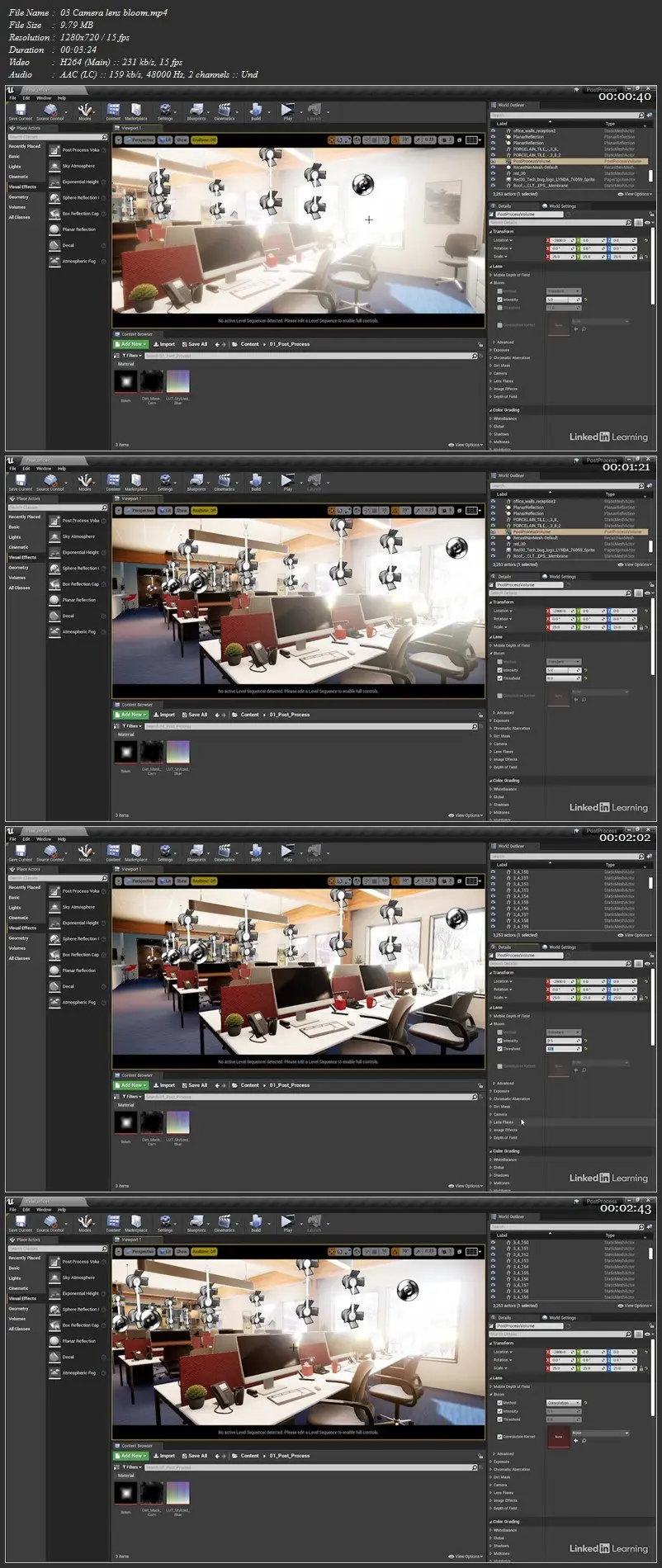Open Source Control in 00:00:40 frame
662x1568 pixels.
[x=50, y=111]
